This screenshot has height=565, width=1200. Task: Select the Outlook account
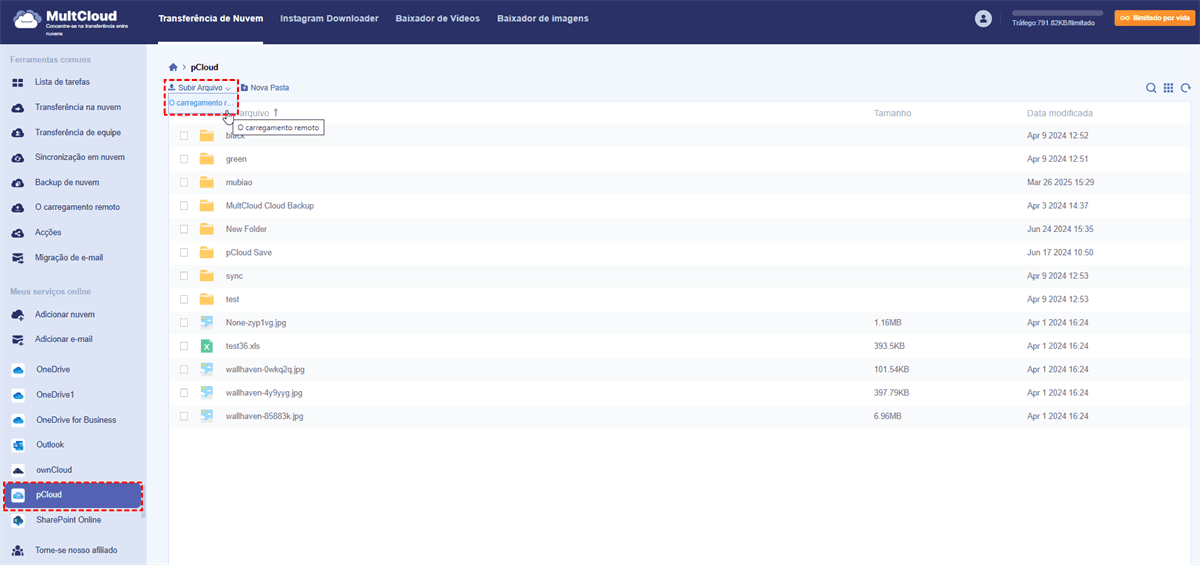(50, 445)
